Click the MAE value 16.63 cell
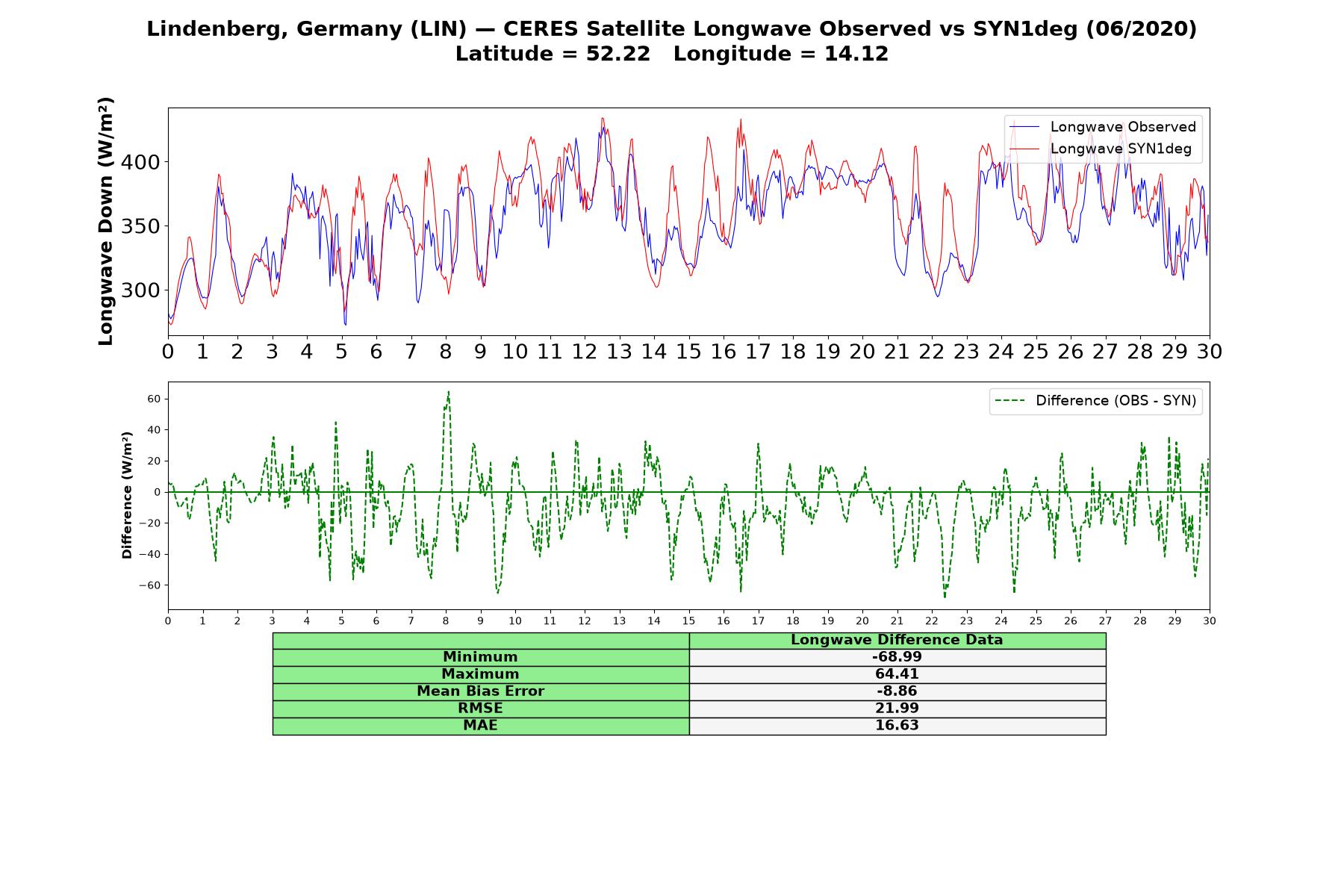Screen dimensions: 1344x896 click(x=897, y=726)
